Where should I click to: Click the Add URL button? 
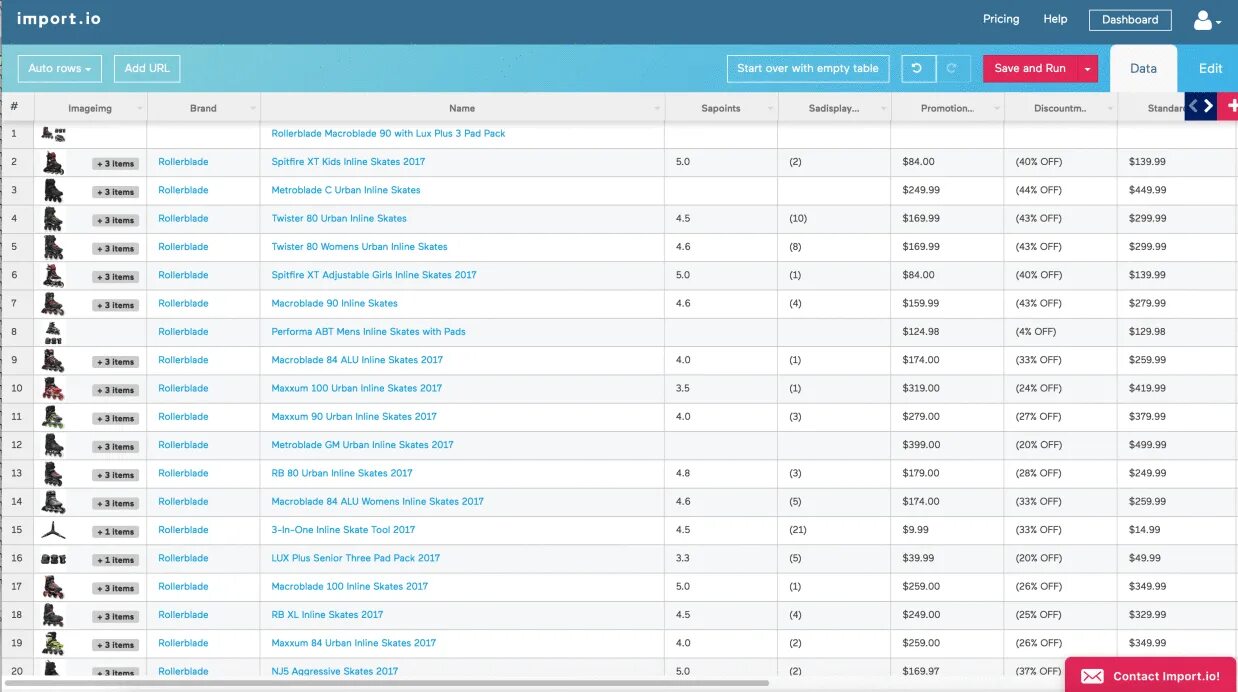click(x=147, y=68)
